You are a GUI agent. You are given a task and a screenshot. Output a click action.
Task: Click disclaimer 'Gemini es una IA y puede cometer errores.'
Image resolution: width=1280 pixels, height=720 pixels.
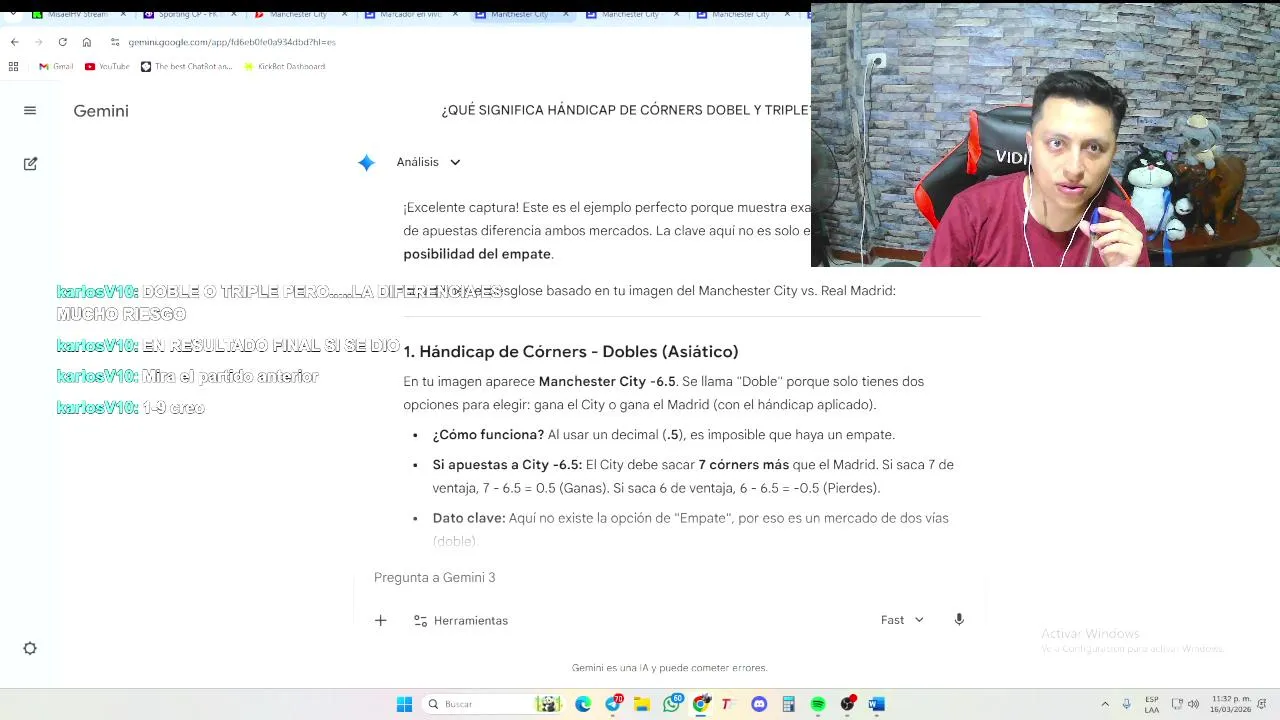tap(670, 668)
